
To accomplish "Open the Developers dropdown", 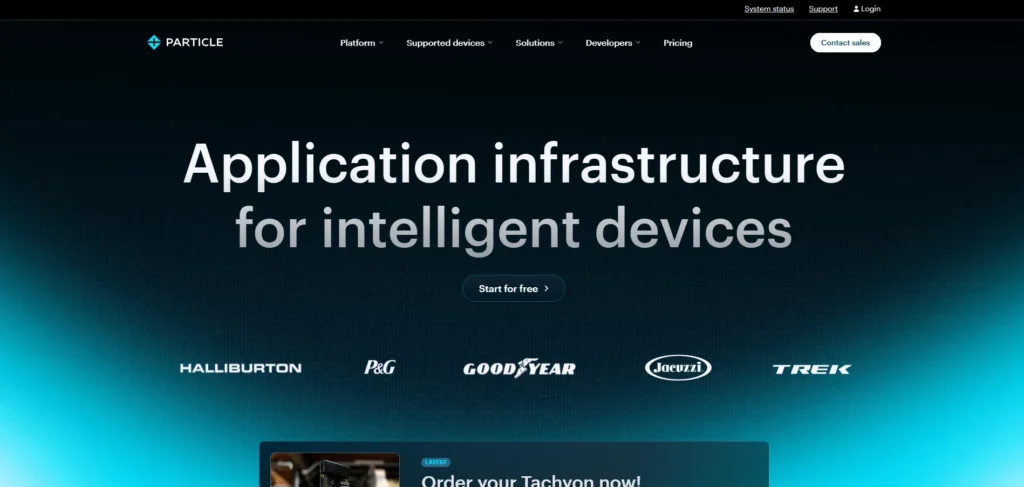I will (x=612, y=43).
